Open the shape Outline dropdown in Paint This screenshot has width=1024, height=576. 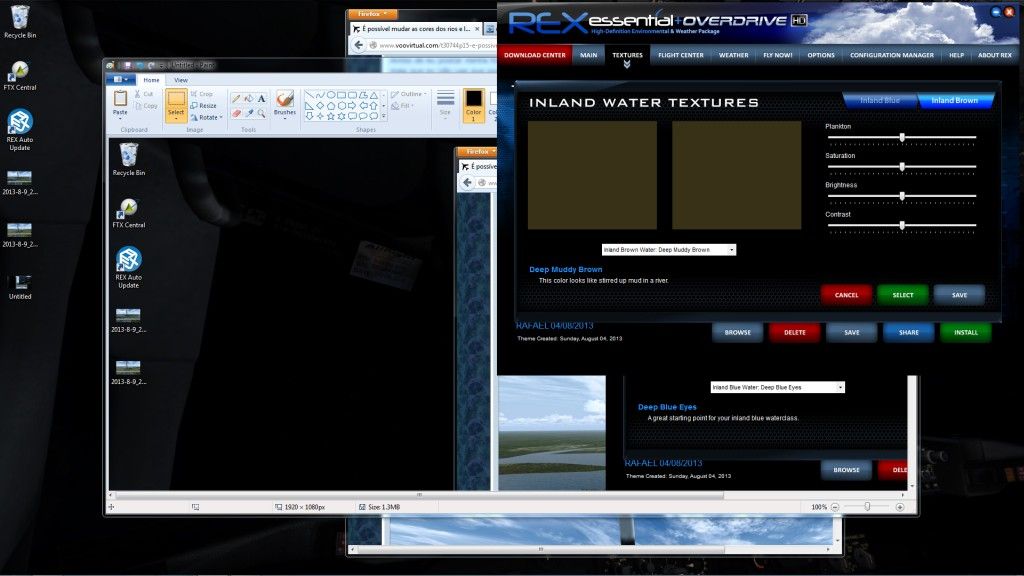(x=409, y=94)
